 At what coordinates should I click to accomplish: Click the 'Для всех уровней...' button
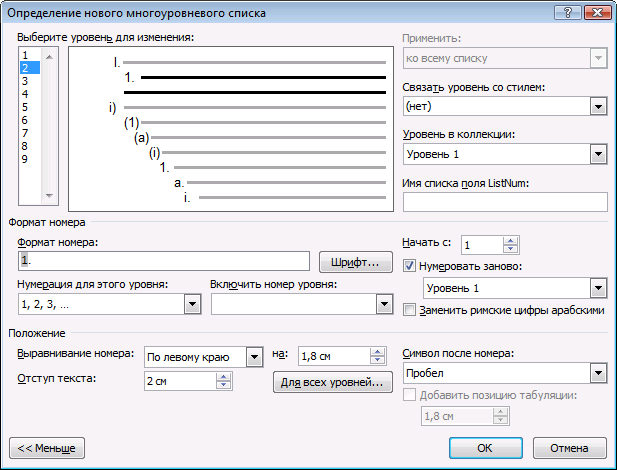(x=333, y=382)
